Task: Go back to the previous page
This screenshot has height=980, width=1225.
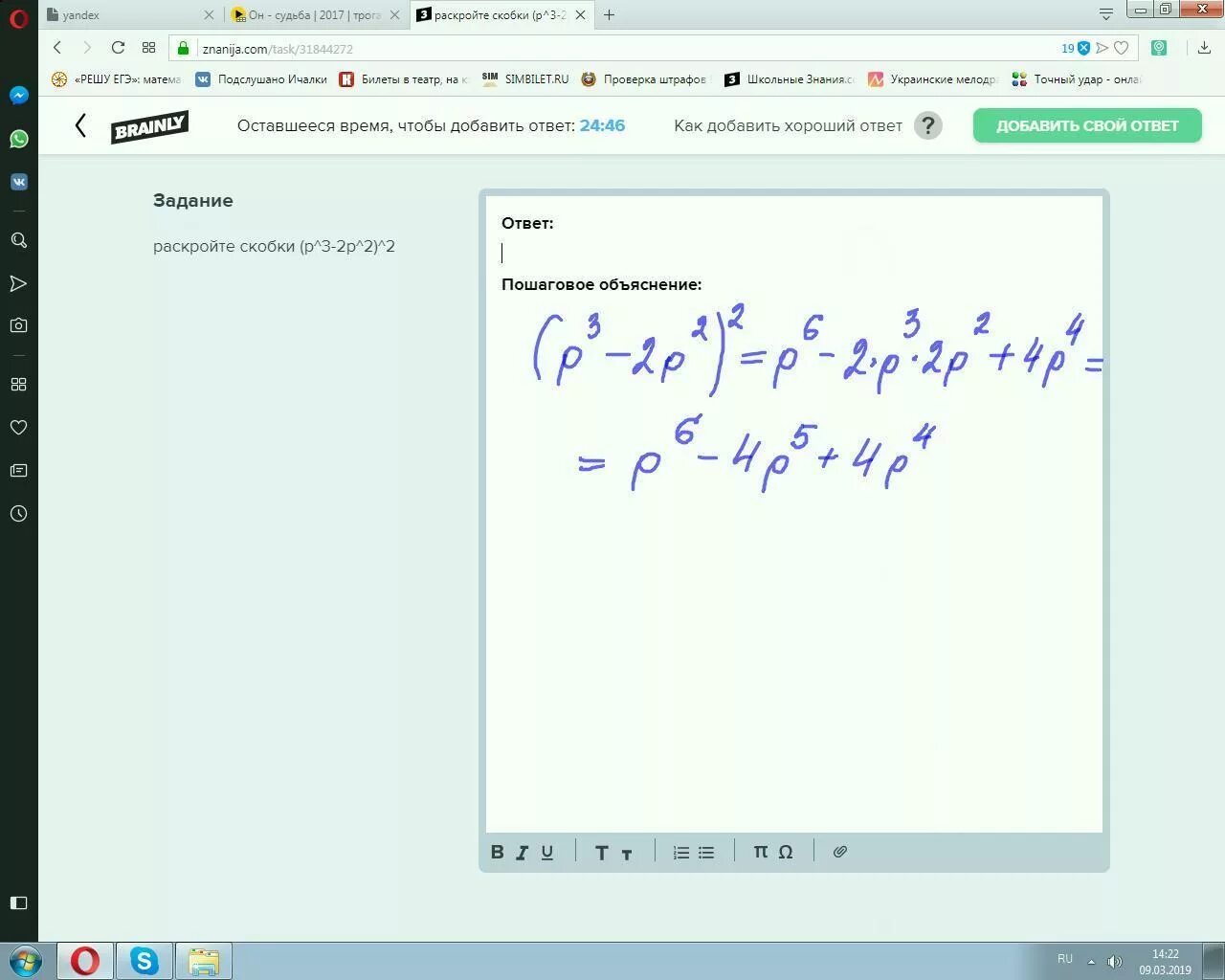Action: [57, 47]
